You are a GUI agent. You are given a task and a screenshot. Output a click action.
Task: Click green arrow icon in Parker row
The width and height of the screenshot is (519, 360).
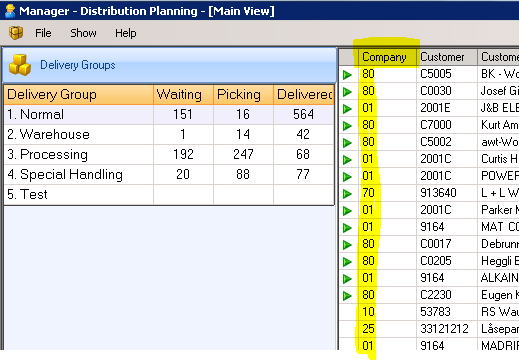point(347,210)
